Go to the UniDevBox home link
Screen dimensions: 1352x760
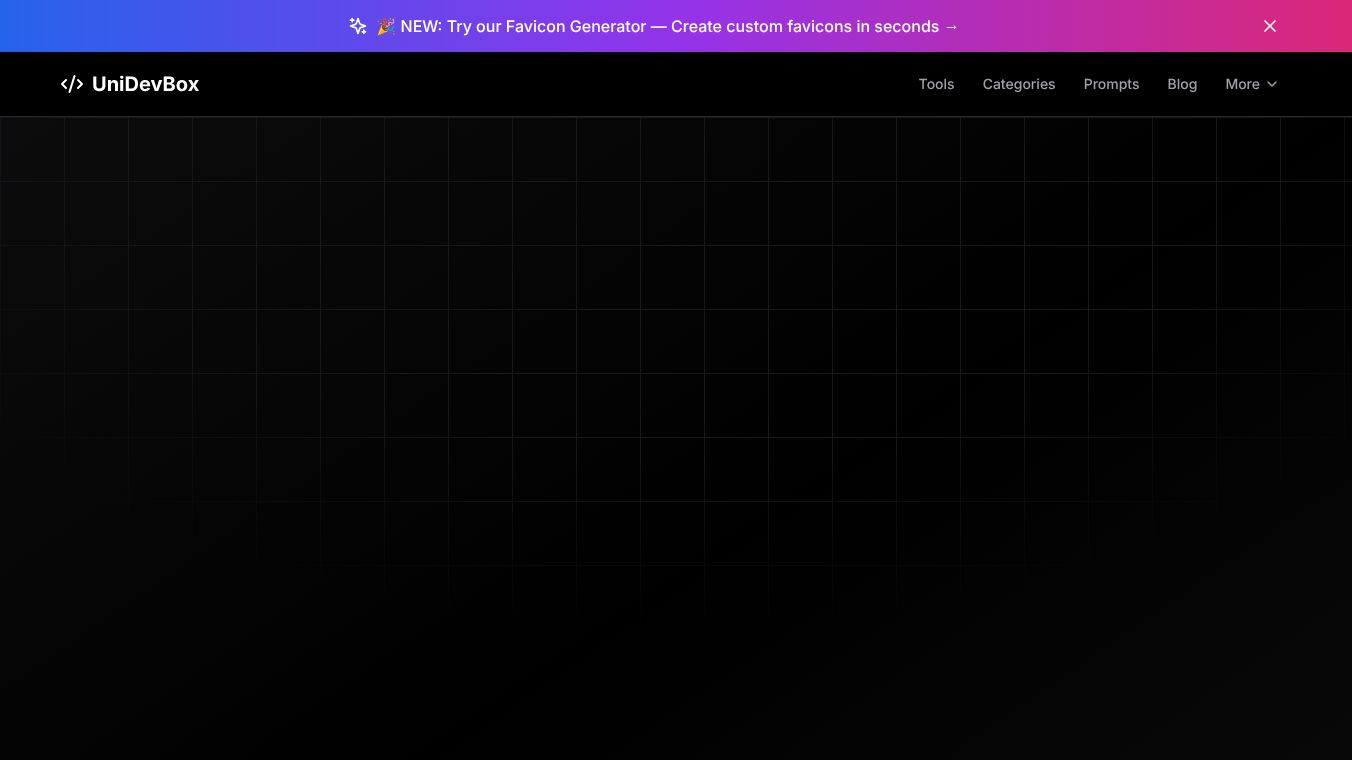[x=130, y=84]
